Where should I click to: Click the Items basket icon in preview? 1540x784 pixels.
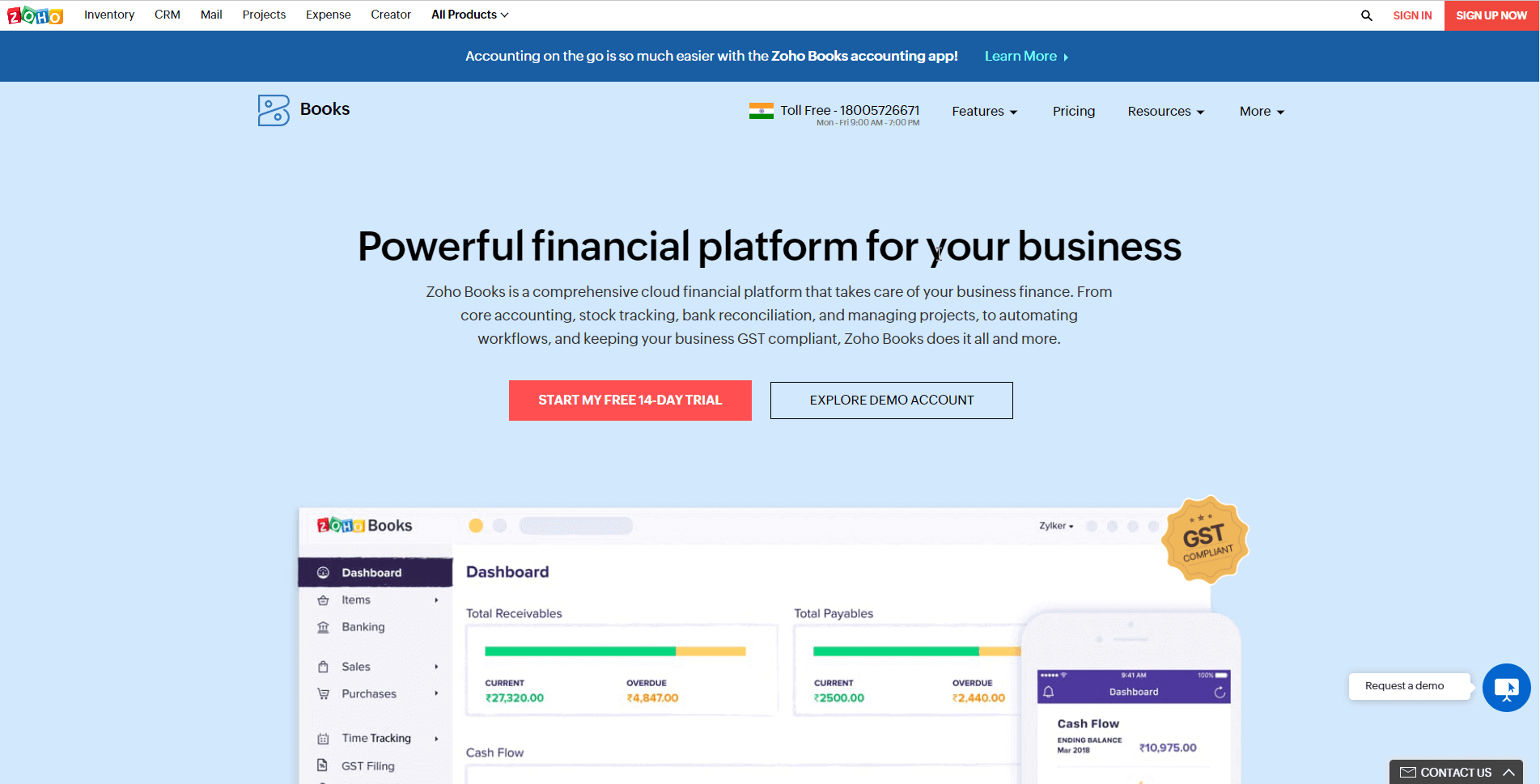(323, 600)
